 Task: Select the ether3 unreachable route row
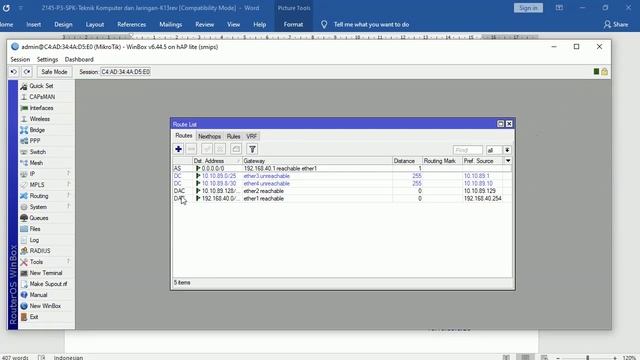pyautogui.click(x=342, y=176)
